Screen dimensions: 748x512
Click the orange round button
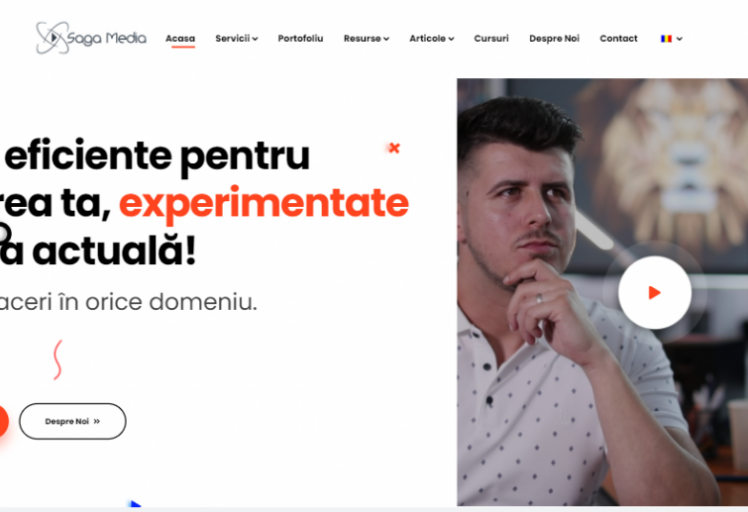2,421
